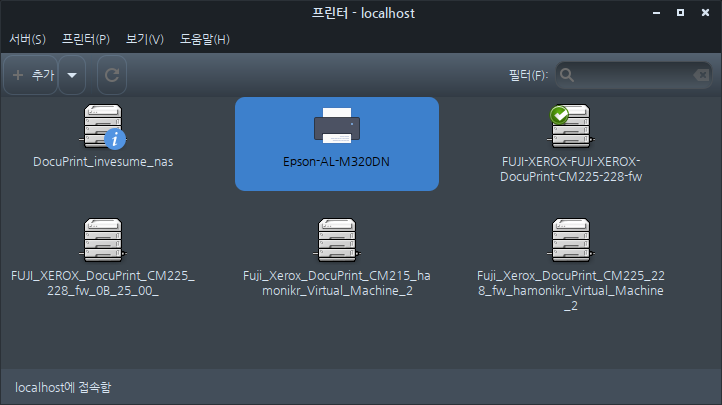Click the FUJI-XEROX-FUJI-XEROX-DocuPrint-CM225-228-fw name label
Viewport: 722px width, 405px height.
(571, 169)
